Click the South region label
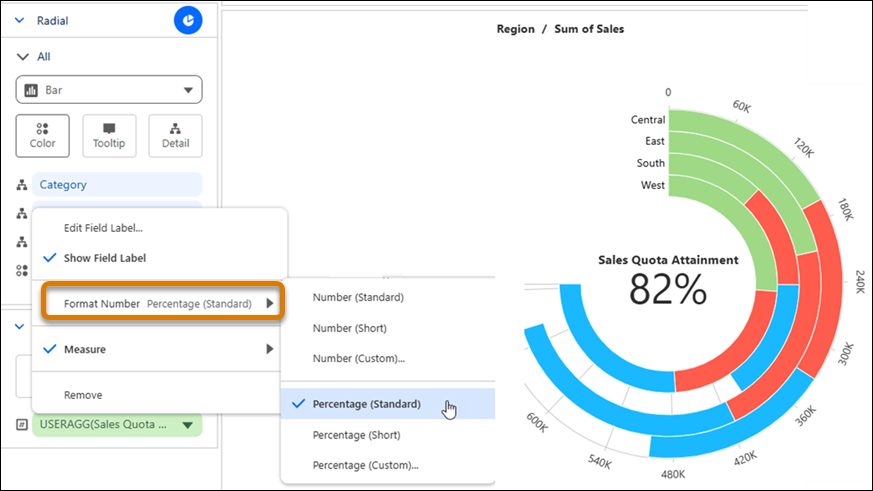The height and width of the screenshot is (491, 873). click(x=651, y=163)
